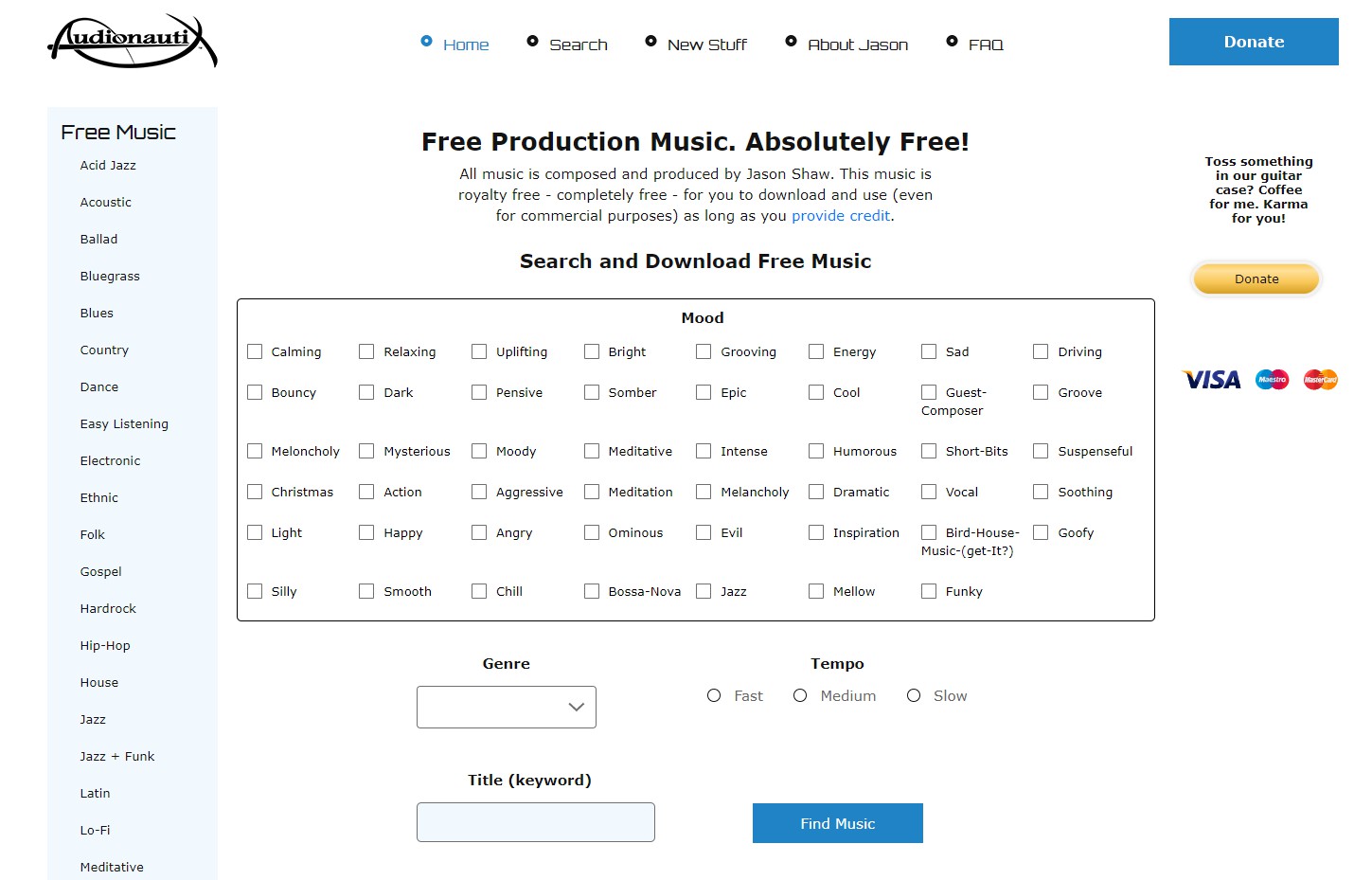Image resolution: width=1372 pixels, height=880 pixels.
Task: Select Bluegrass in the Free Music sidebar
Action: click(x=110, y=277)
